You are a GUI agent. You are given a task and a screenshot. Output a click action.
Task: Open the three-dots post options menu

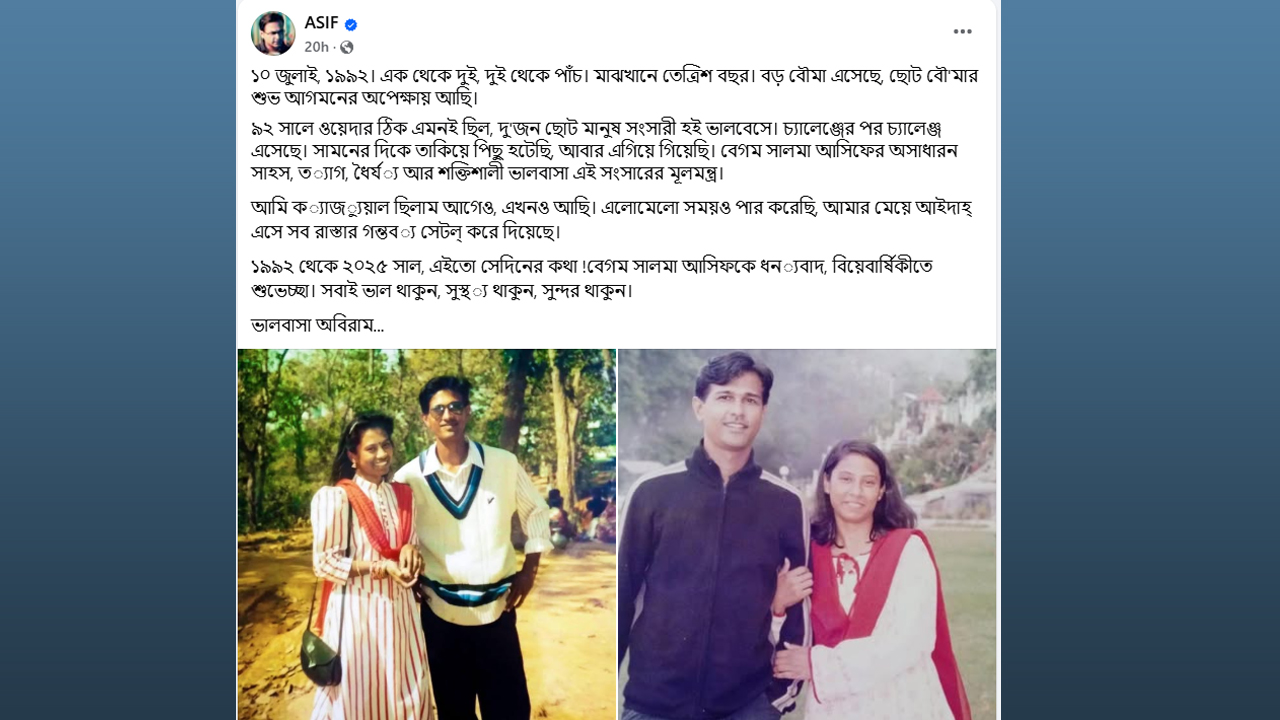point(962,32)
